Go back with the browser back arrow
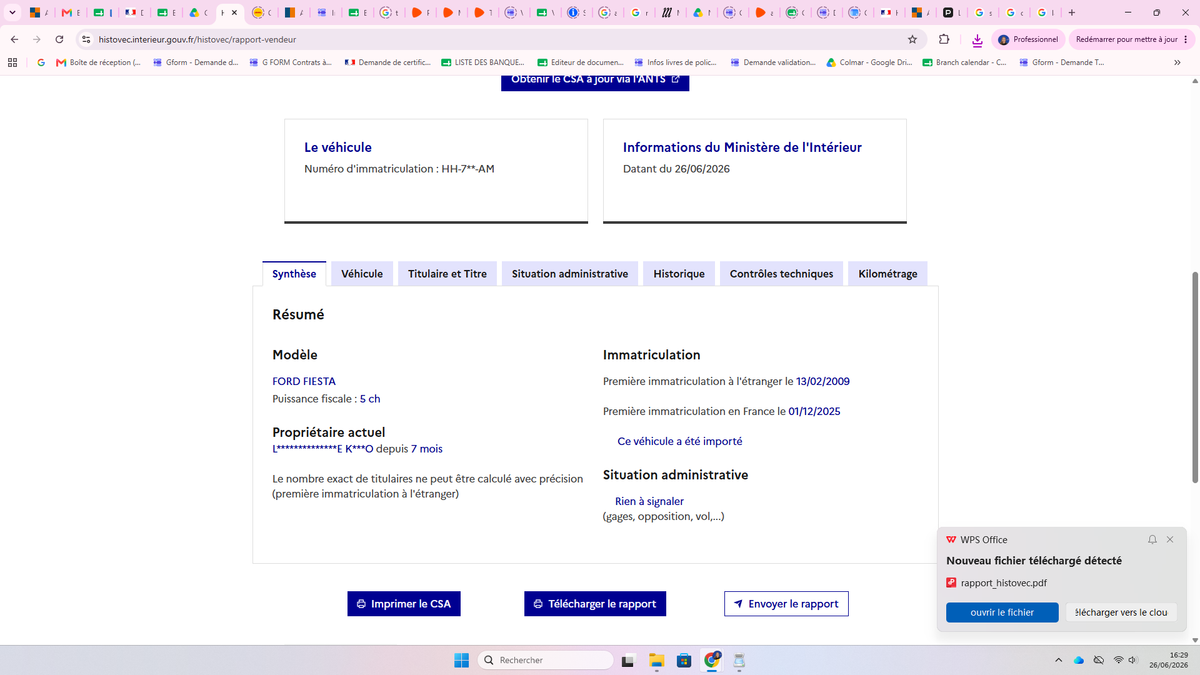 coord(14,39)
